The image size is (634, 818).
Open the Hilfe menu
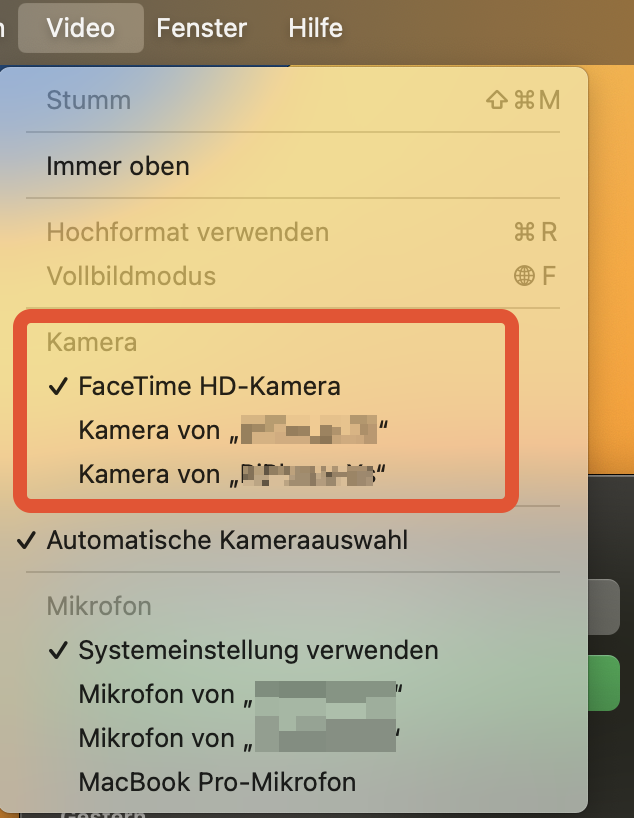pos(315,28)
